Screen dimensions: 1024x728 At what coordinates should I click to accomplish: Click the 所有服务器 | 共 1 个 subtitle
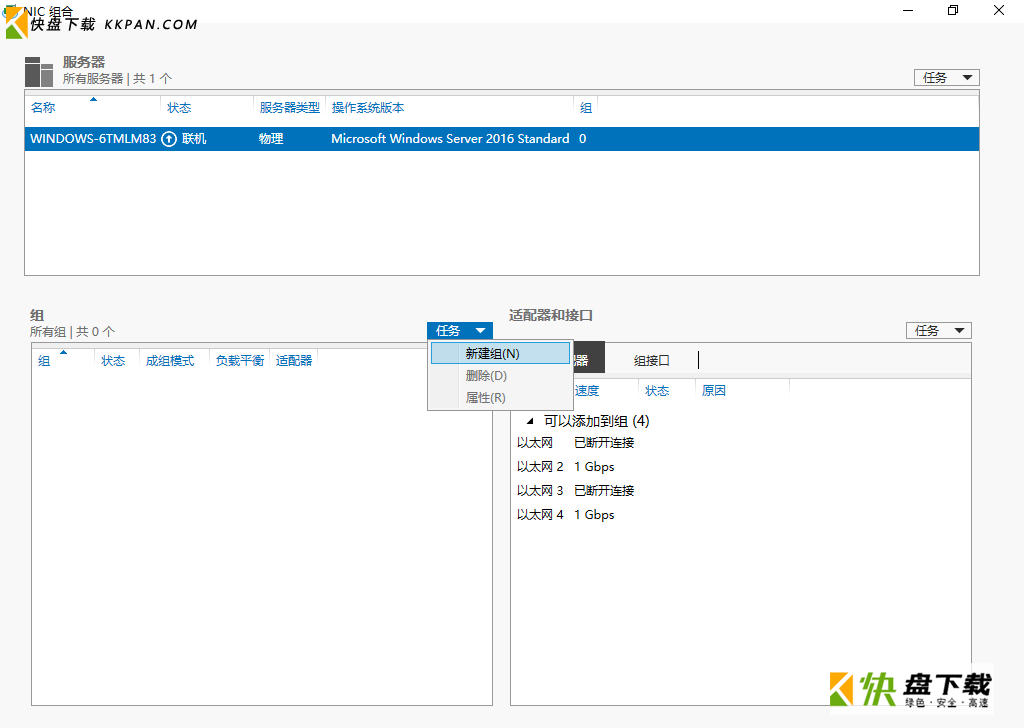[117, 78]
